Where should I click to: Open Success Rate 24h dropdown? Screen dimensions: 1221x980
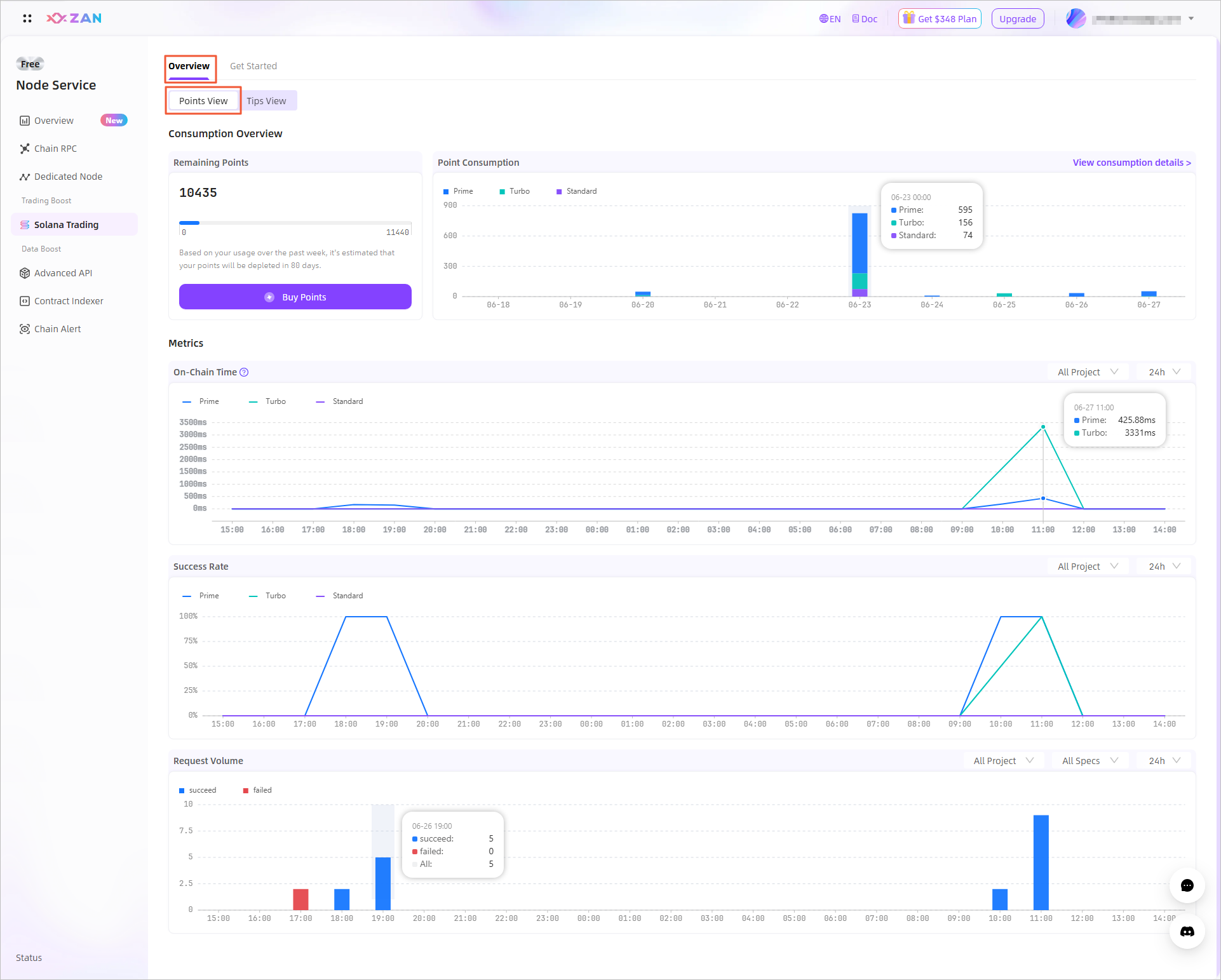click(x=1164, y=567)
